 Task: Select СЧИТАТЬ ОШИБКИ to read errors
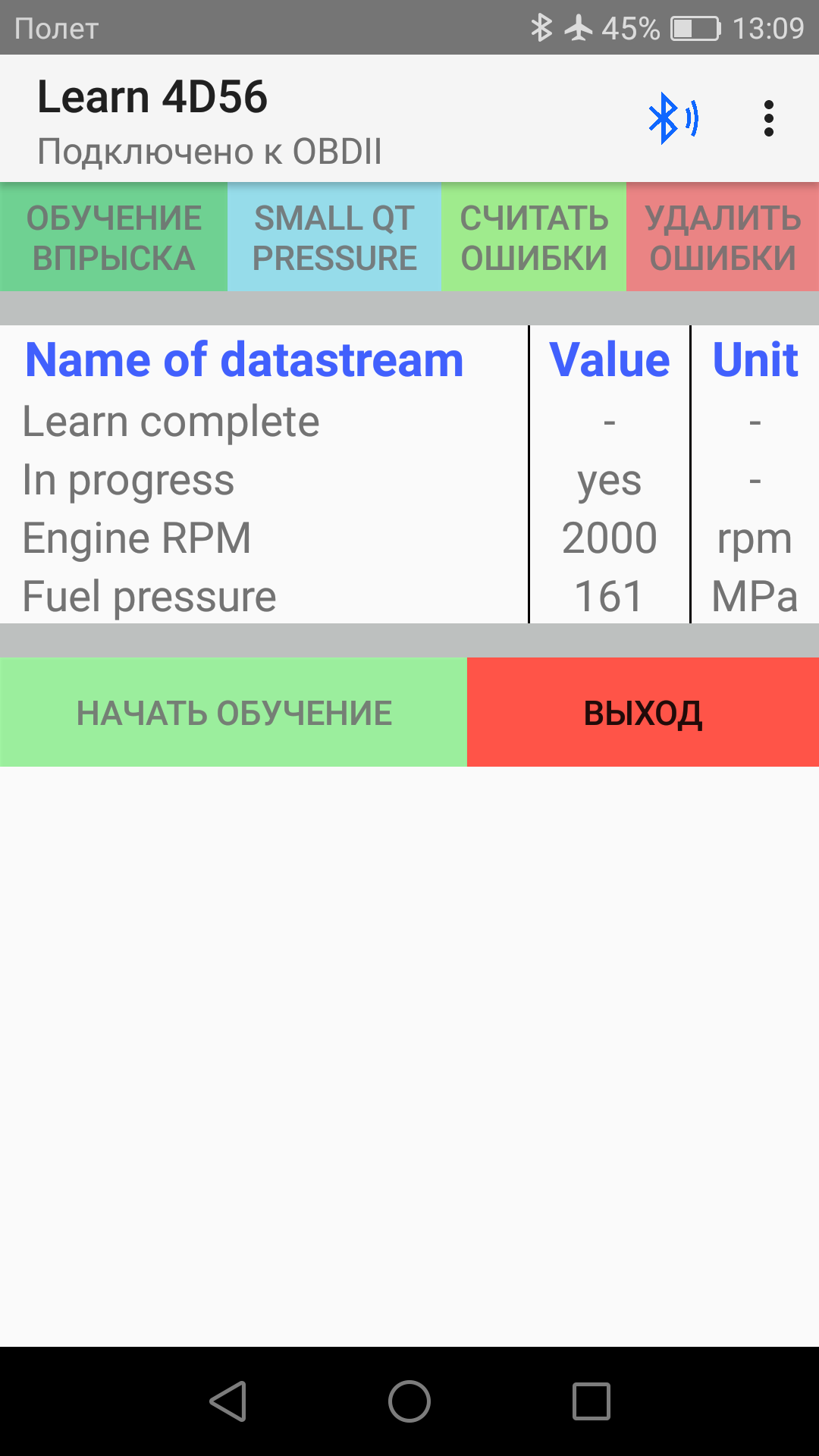534,237
